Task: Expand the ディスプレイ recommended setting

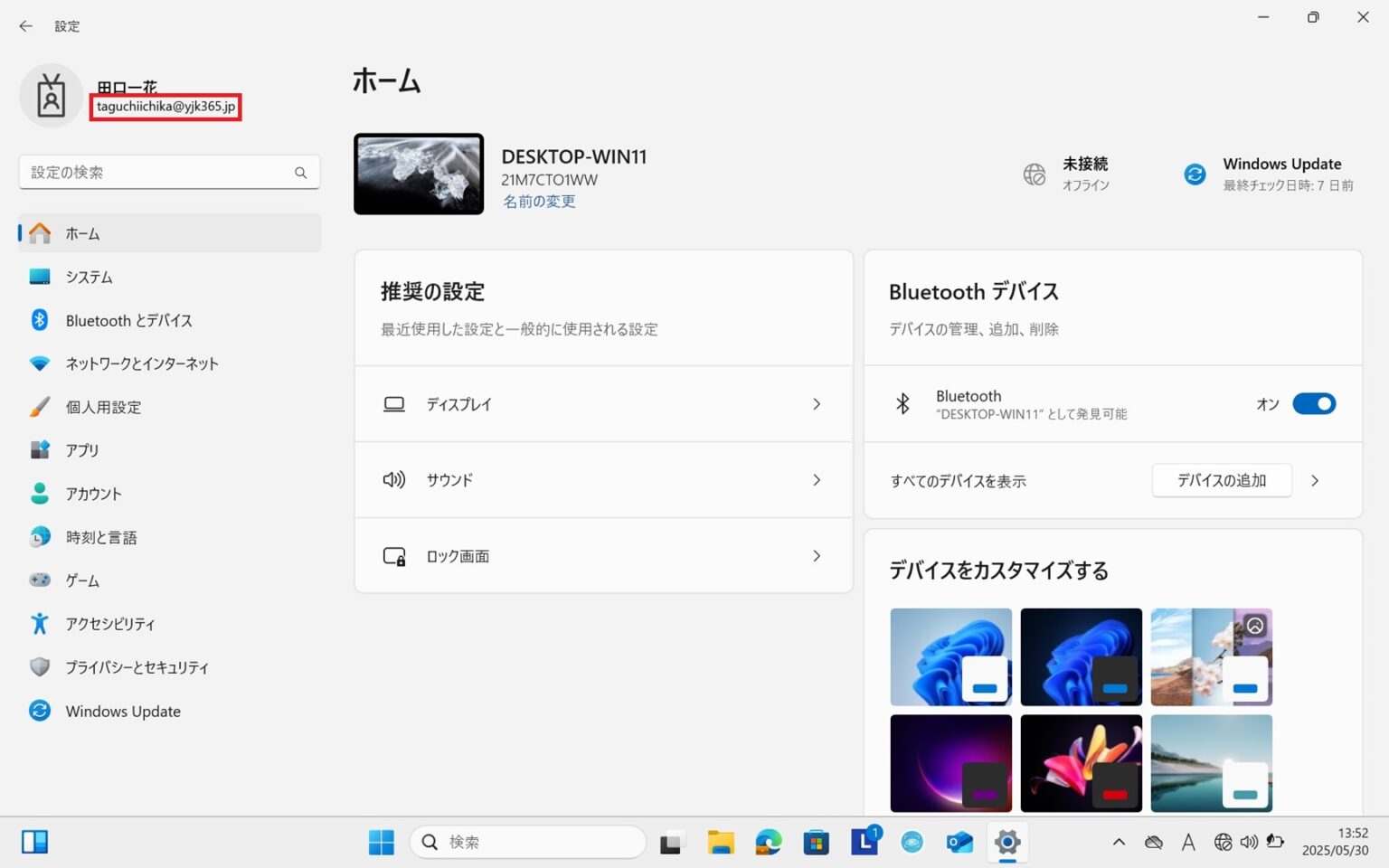Action: point(816,404)
